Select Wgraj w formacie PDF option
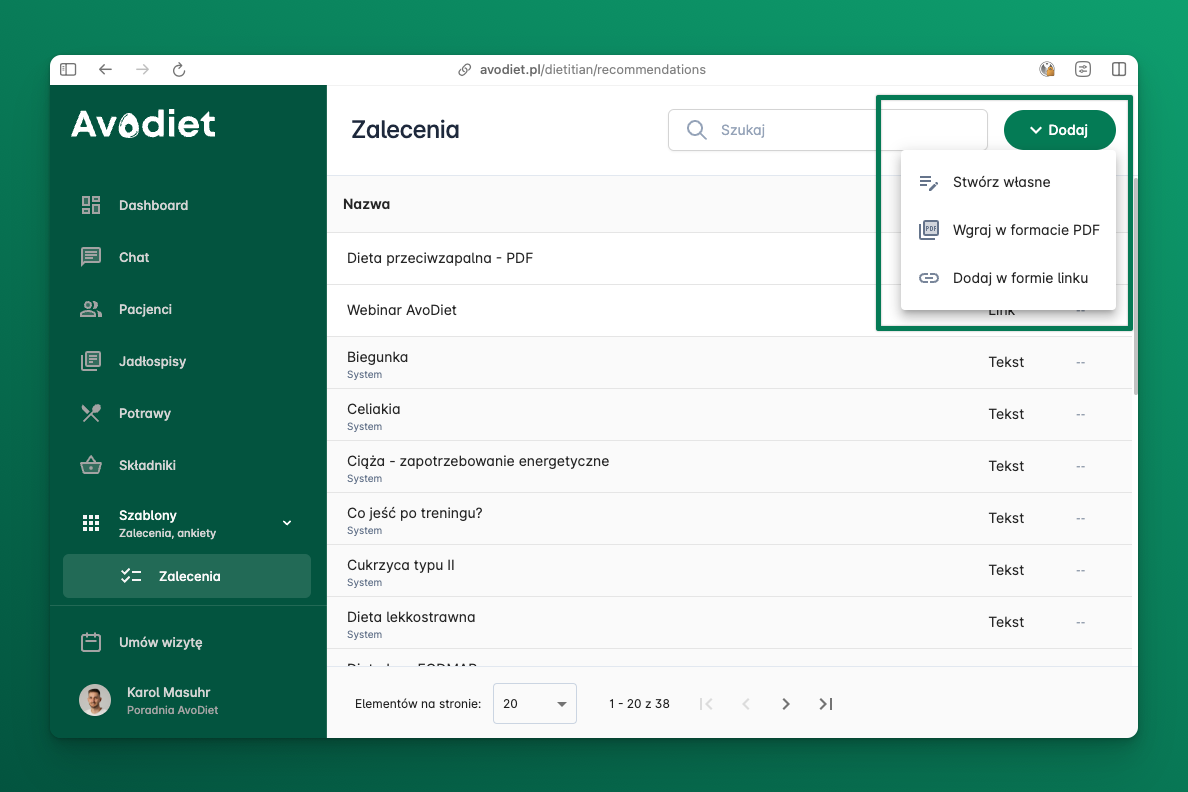Image resolution: width=1188 pixels, height=792 pixels. (1025, 230)
